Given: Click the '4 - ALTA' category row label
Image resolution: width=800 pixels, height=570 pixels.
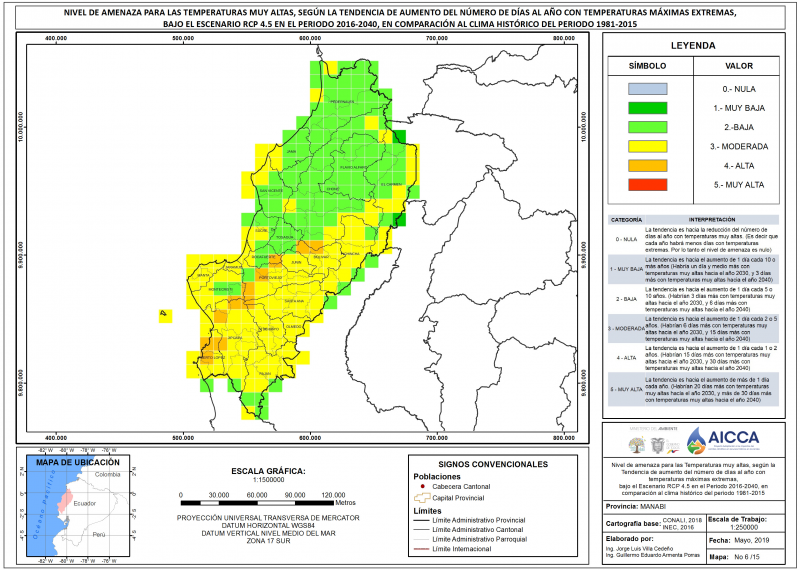Looking at the screenshot, I should (626, 358).
